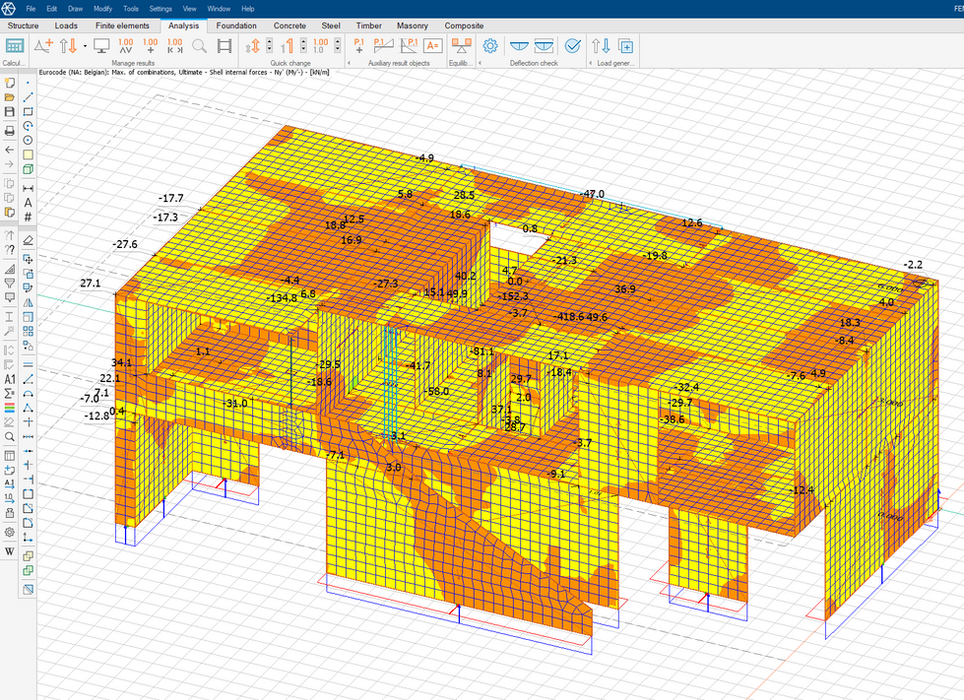Open the Modify menu
The image size is (964, 700).
click(103, 8)
